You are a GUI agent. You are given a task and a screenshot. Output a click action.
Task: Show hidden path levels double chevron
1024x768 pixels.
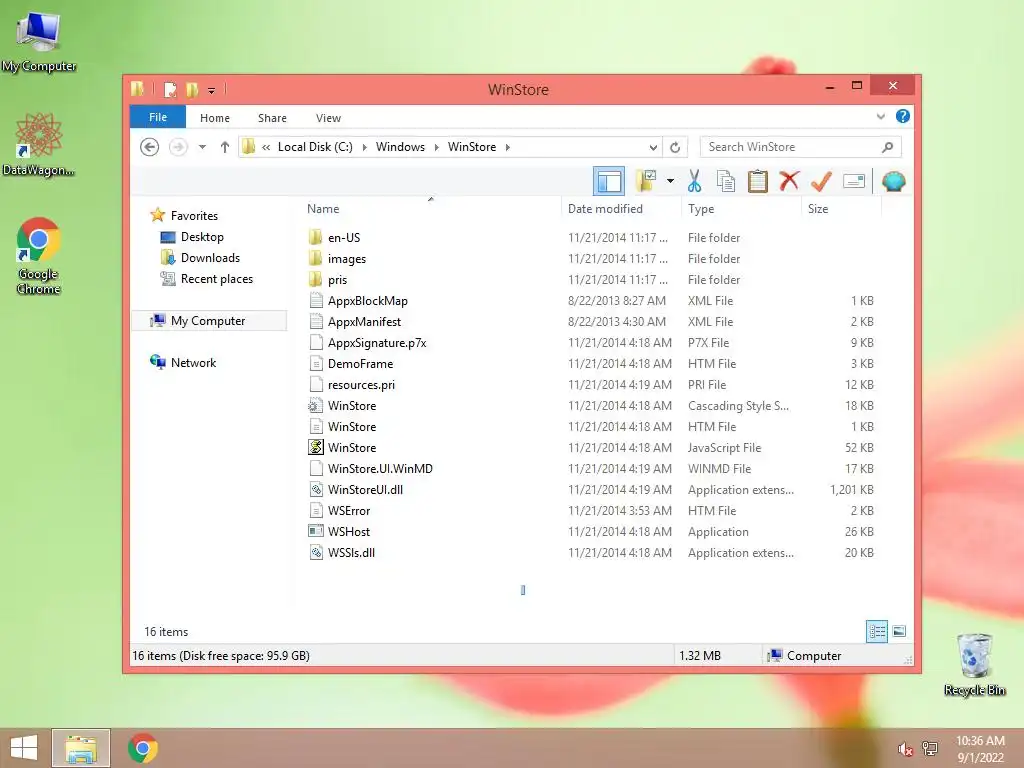[266, 147]
